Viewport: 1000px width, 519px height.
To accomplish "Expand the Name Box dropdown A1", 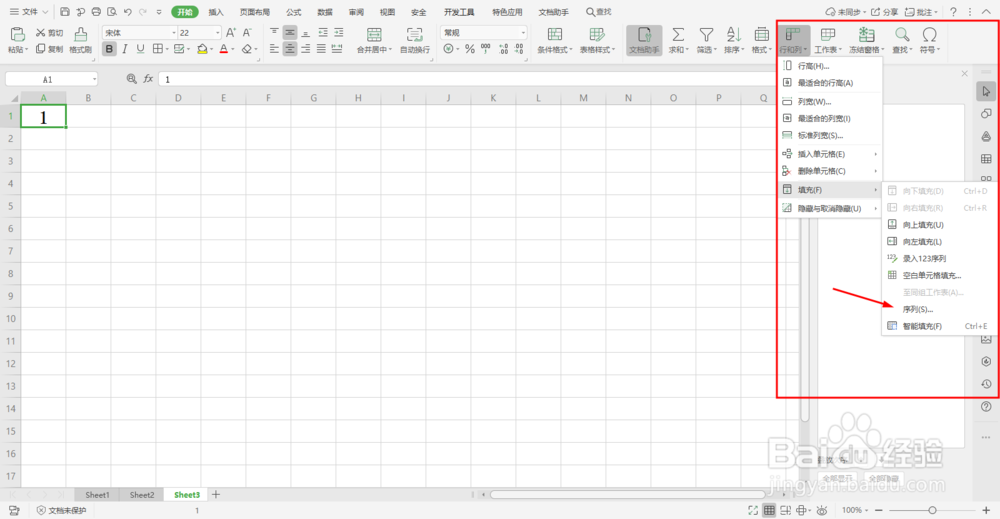I will pyautogui.click(x=94, y=79).
